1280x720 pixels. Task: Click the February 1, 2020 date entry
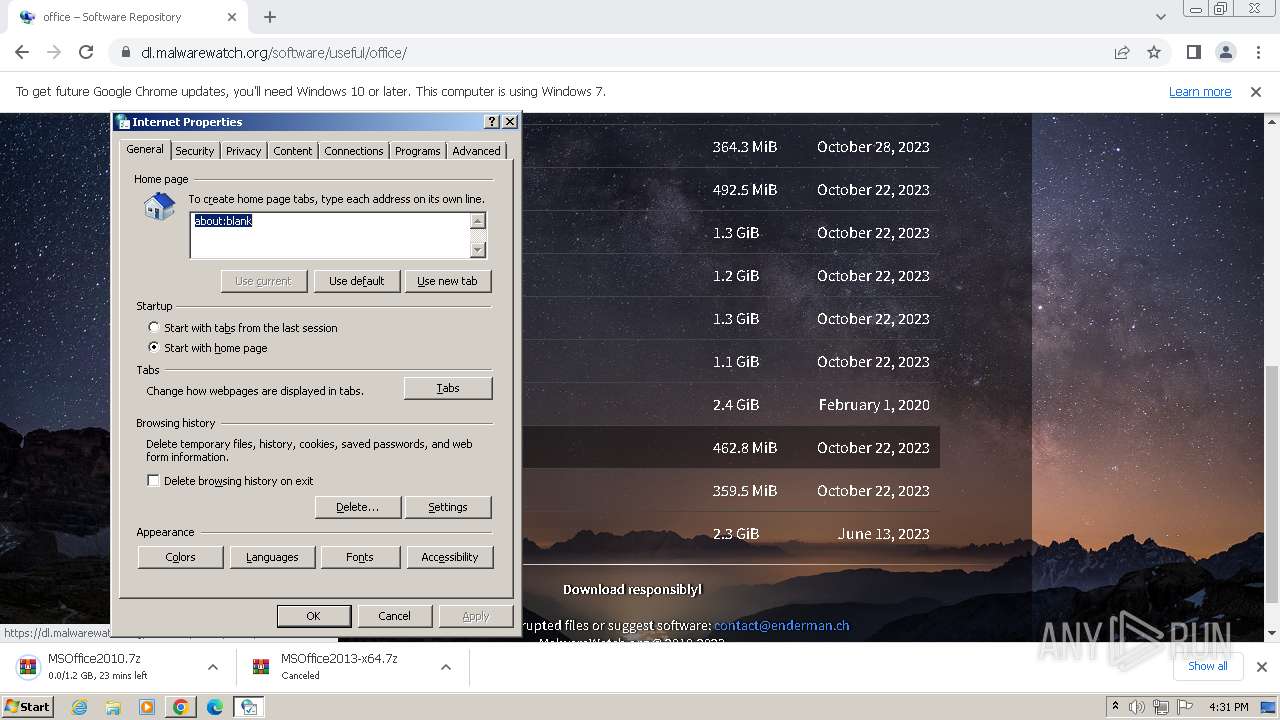[x=874, y=404]
